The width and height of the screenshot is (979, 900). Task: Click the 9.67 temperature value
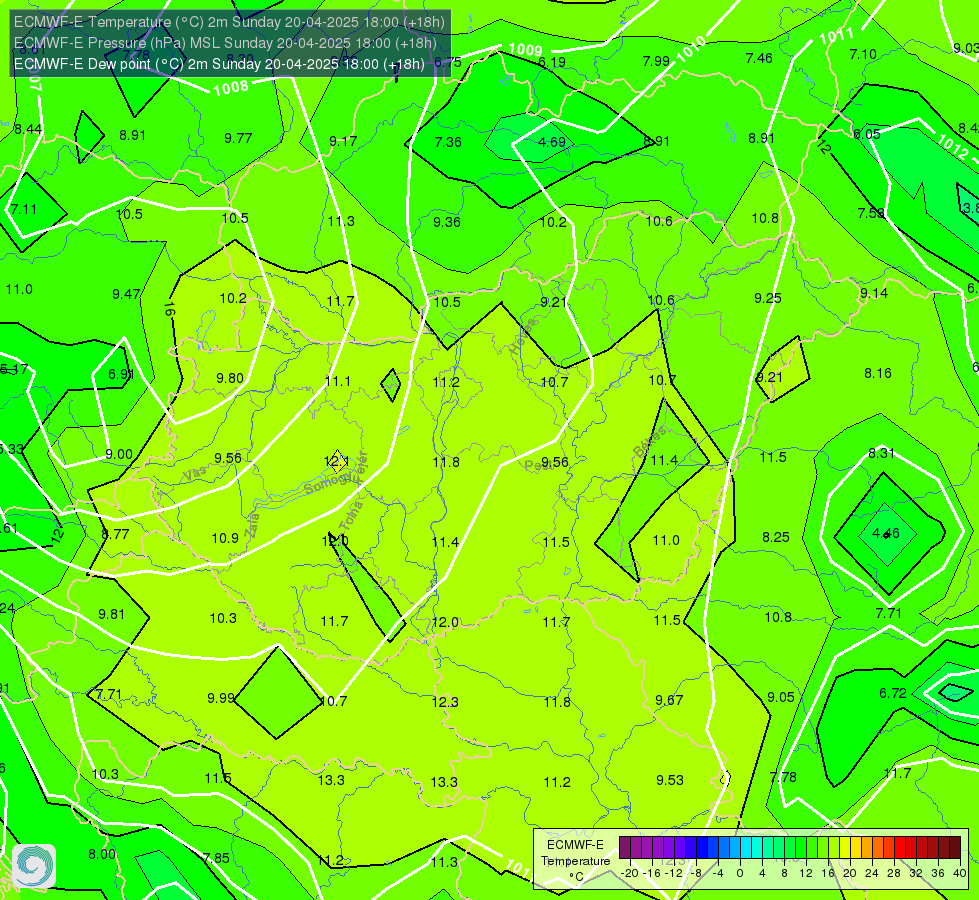[x=669, y=701]
